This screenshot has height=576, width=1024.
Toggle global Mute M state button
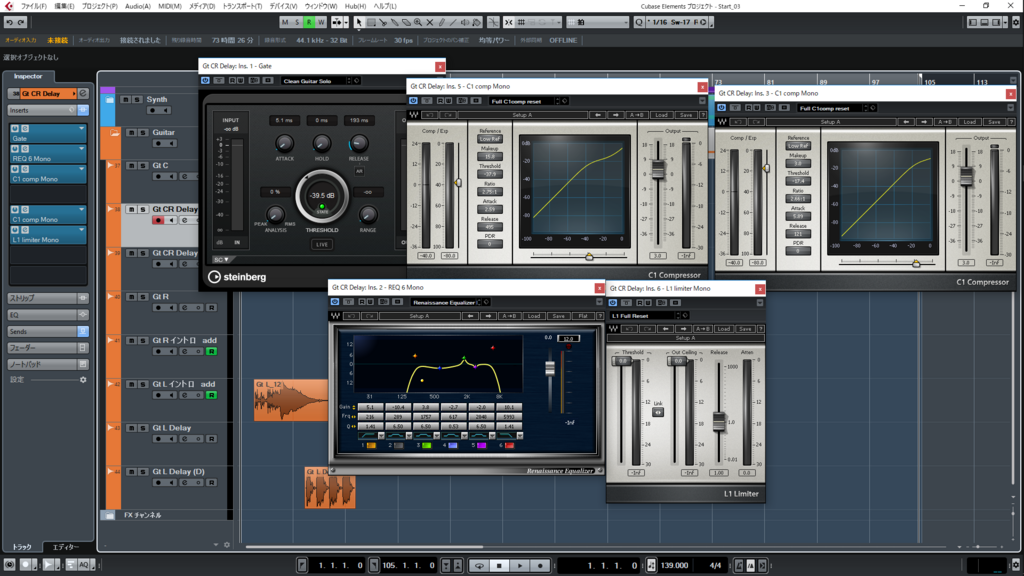tap(285, 22)
